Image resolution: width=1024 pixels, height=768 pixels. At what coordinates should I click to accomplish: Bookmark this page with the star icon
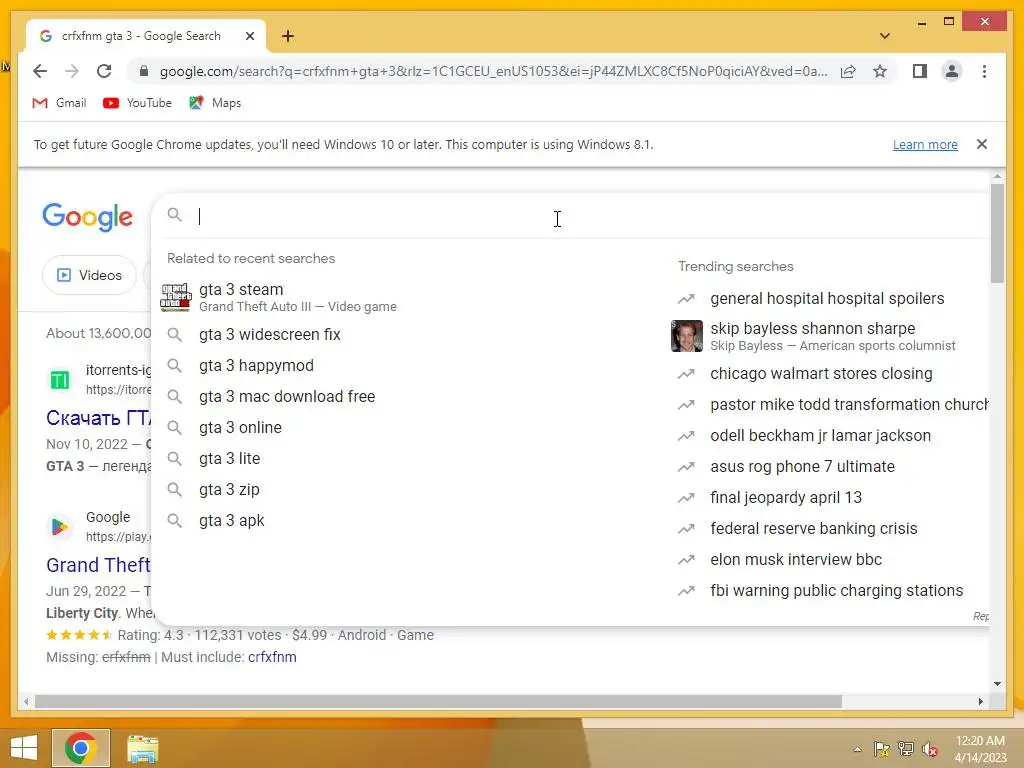pos(880,71)
